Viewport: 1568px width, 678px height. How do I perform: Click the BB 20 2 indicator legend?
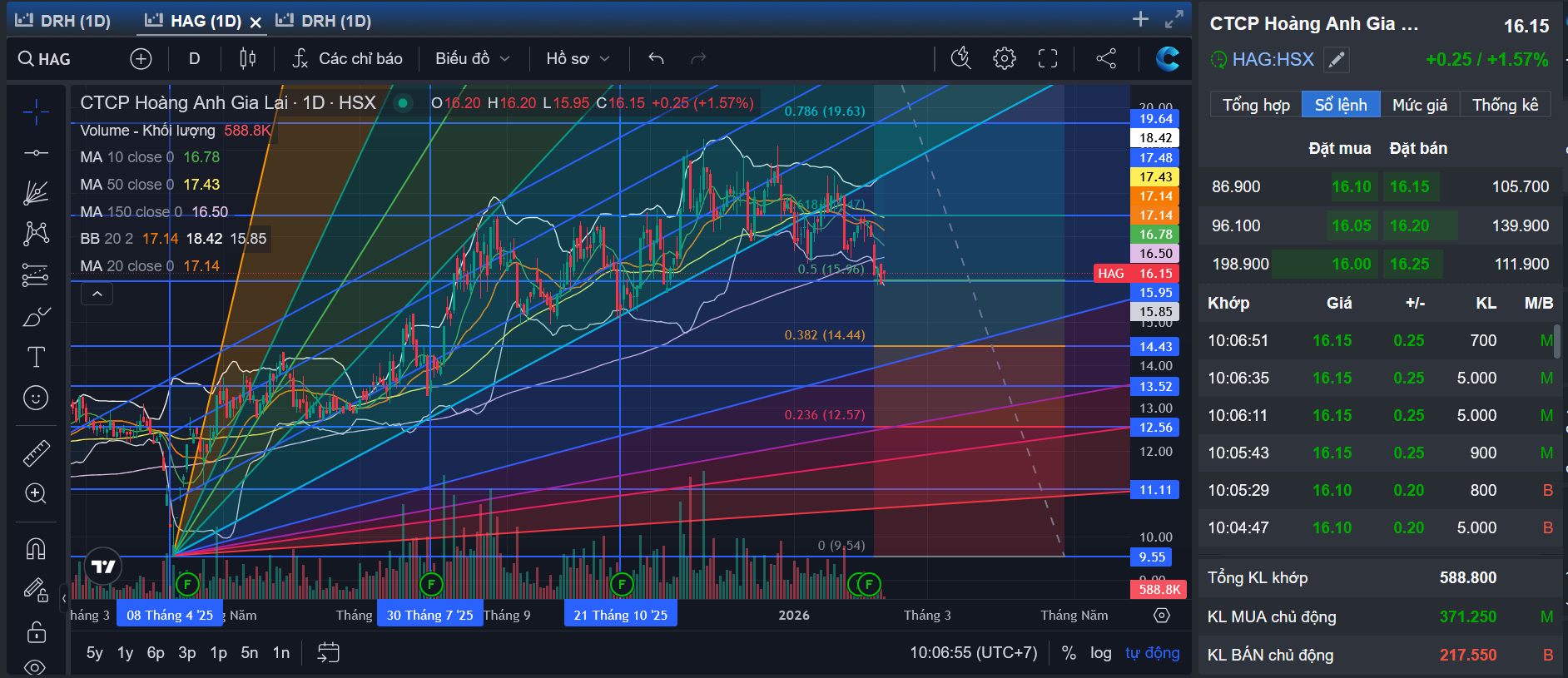point(173,239)
